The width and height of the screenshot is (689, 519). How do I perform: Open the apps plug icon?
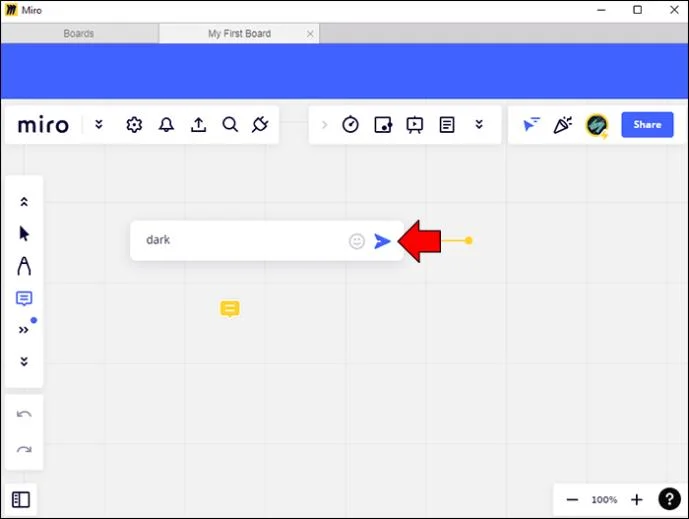pyautogui.click(x=260, y=125)
